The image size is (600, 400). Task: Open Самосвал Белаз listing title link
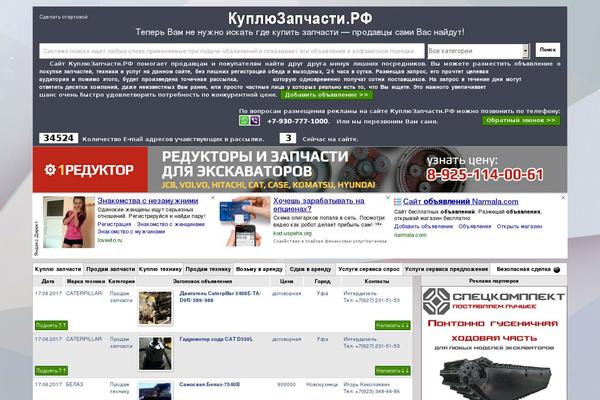click(210, 384)
